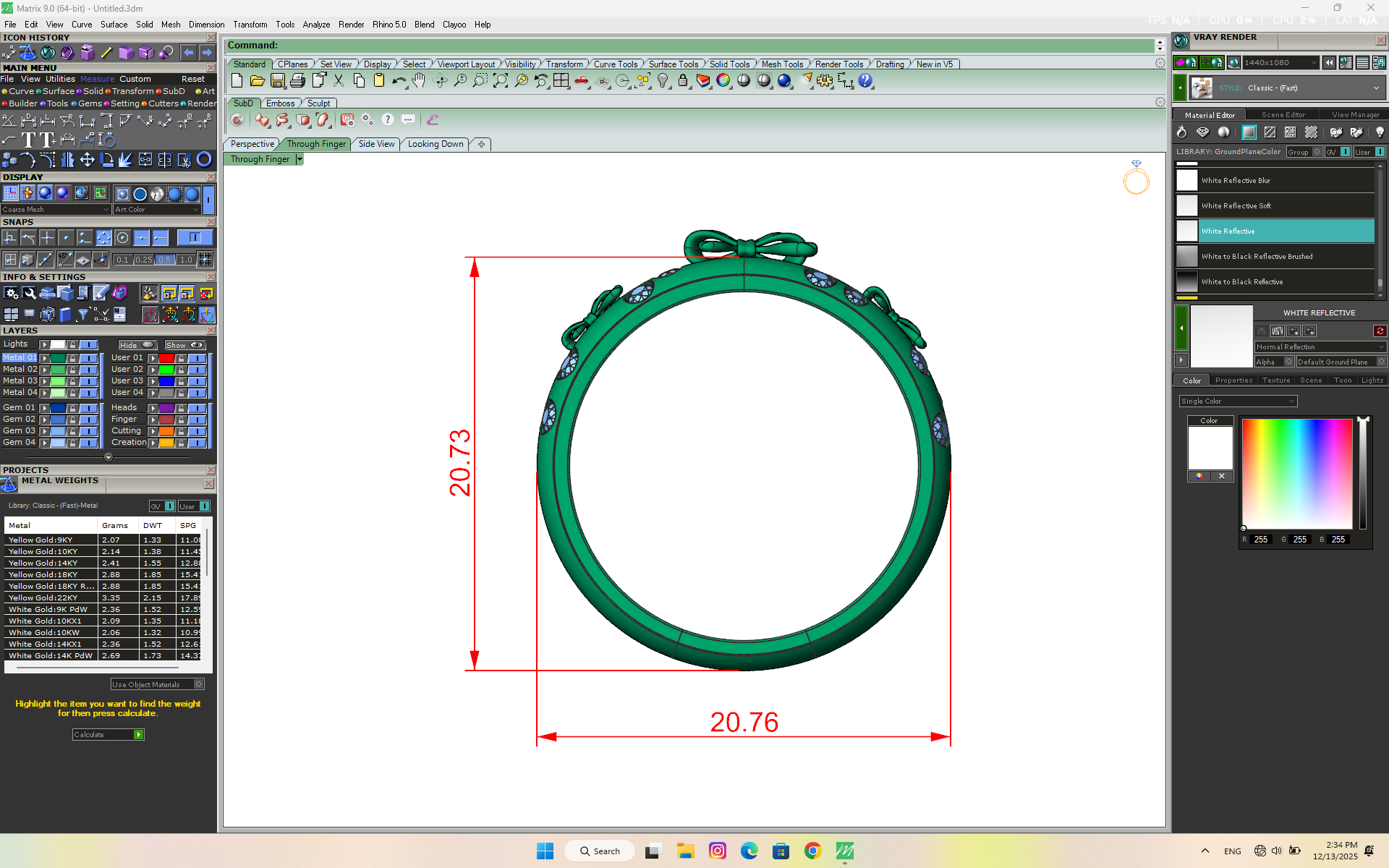1389x868 pixels.
Task: Click the light bulb icon in Standard toolbar
Action: [663, 81]
